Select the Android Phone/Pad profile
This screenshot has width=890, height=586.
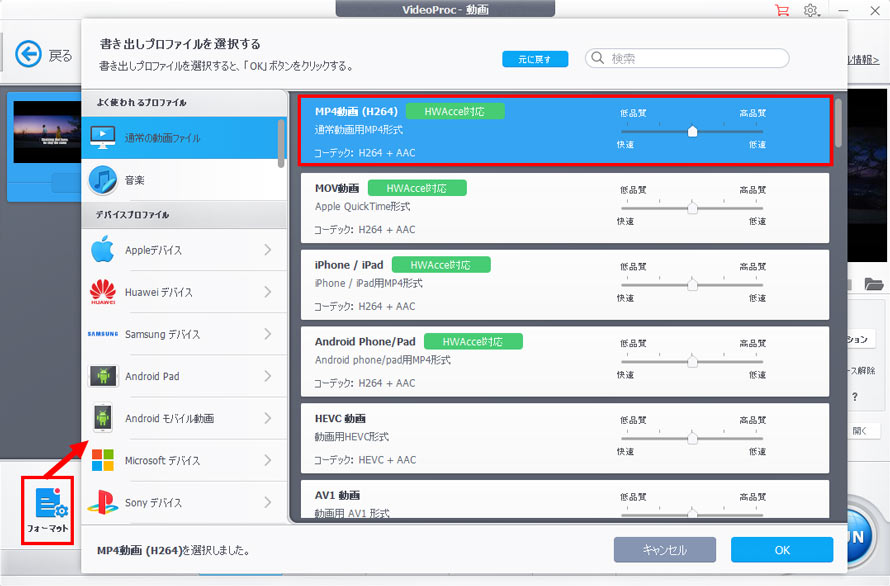coord(565,361)
